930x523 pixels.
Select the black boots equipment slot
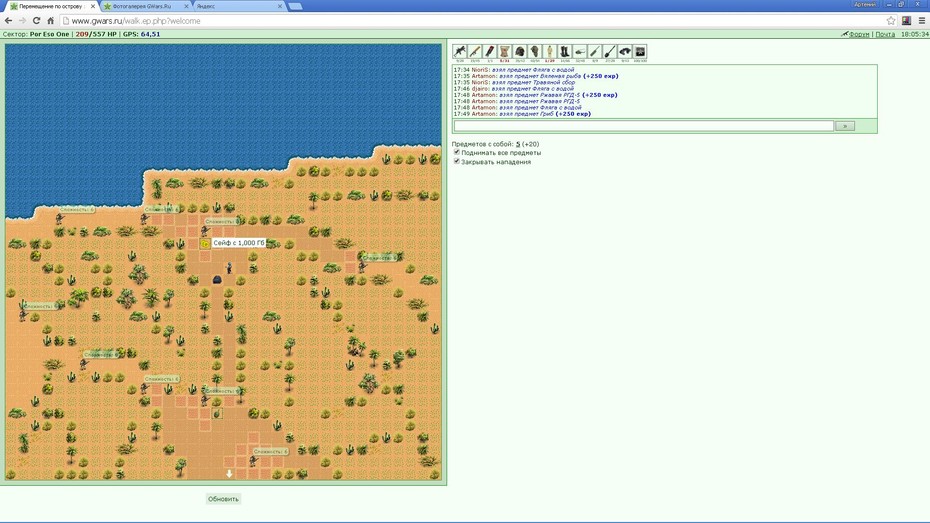click(565, 52)
